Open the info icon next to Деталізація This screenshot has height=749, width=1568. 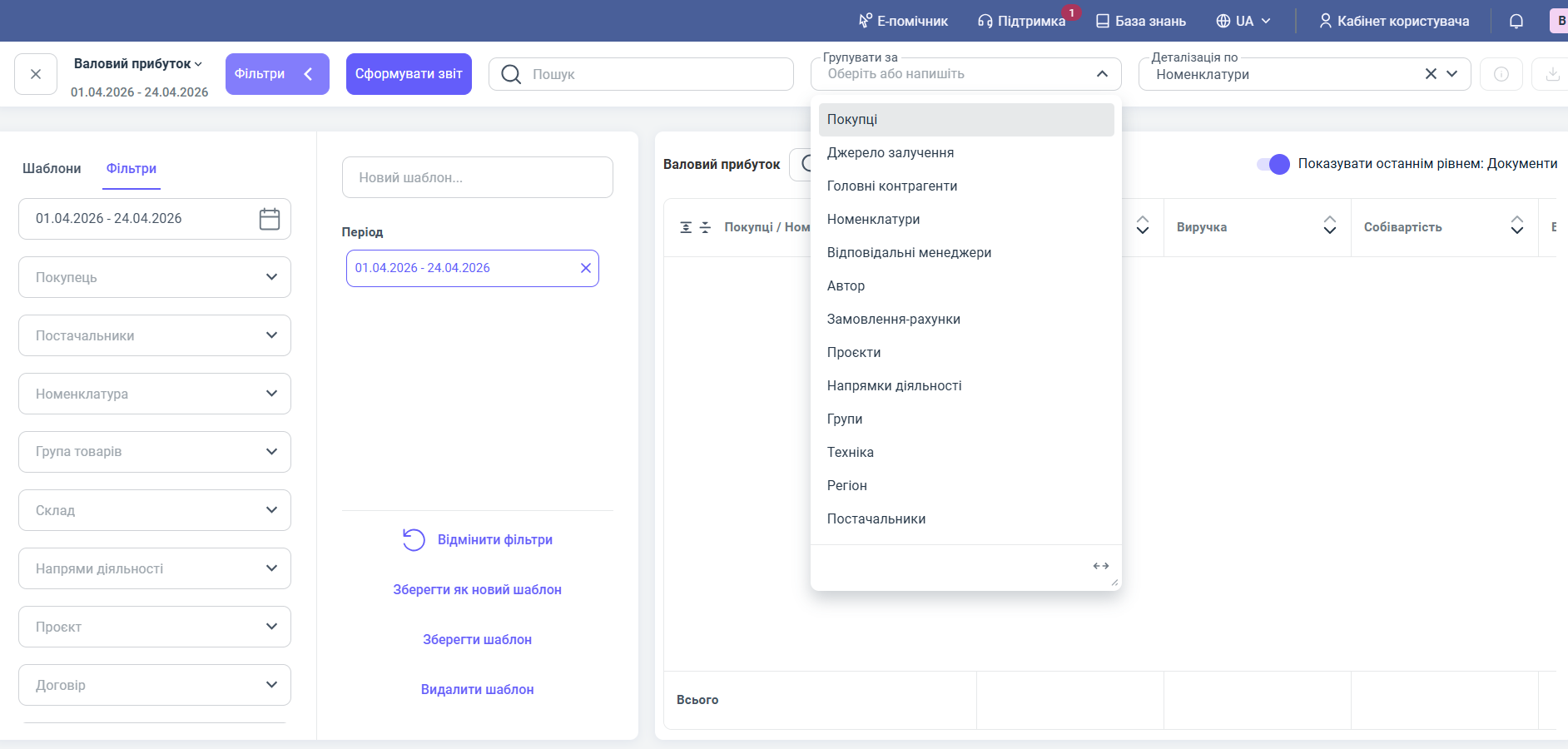click(1501, 74)
